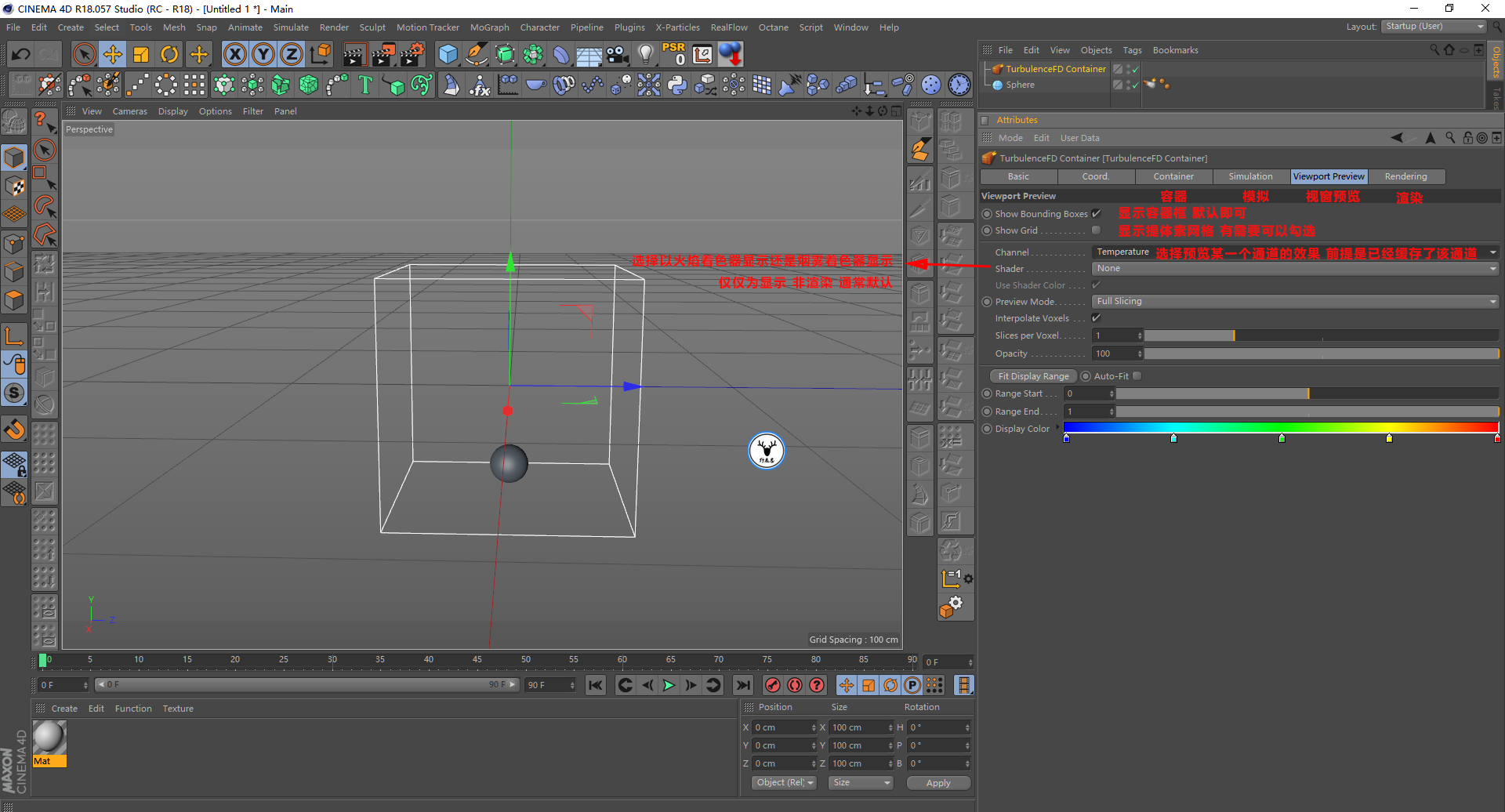Toggle Preview Mode animation radio
This screenshot has height=812, width=1505.
[x=988, y=302]
